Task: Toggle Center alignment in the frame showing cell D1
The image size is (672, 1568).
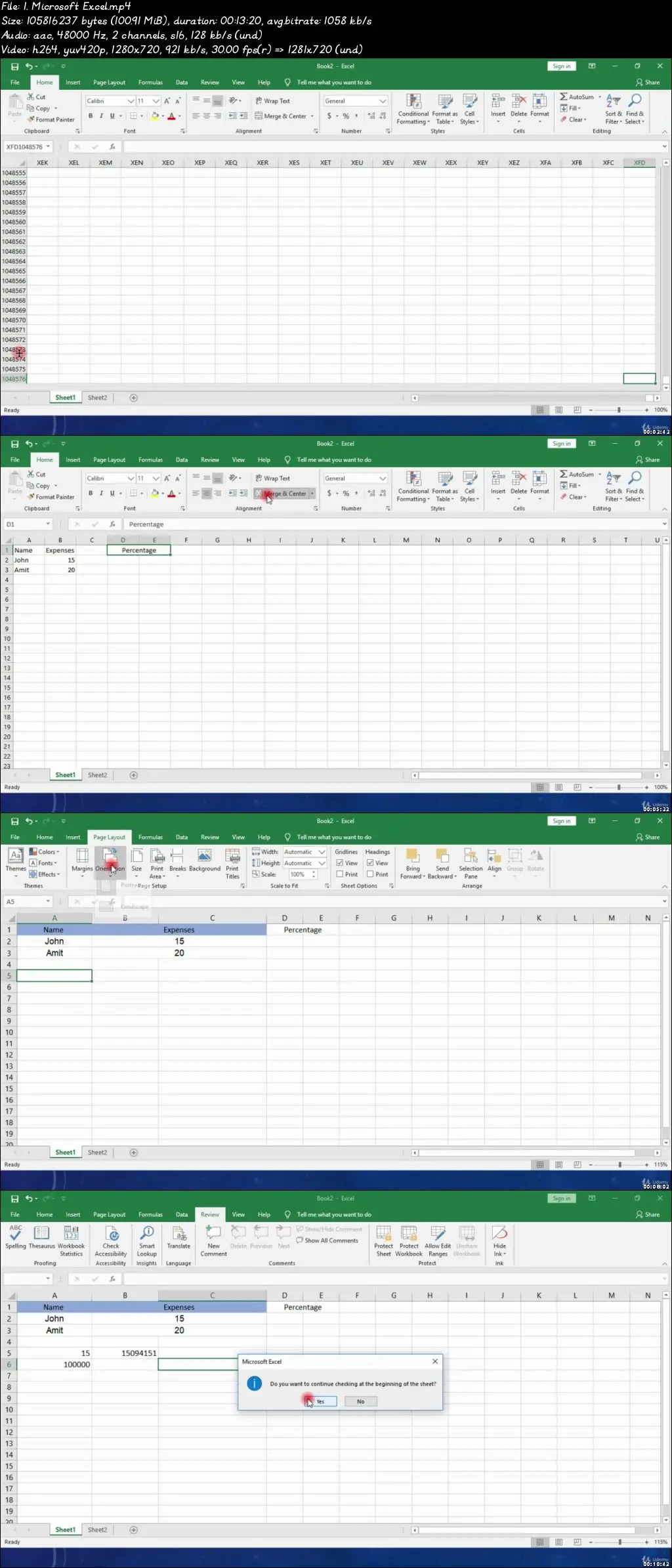Action: [206, 493]
